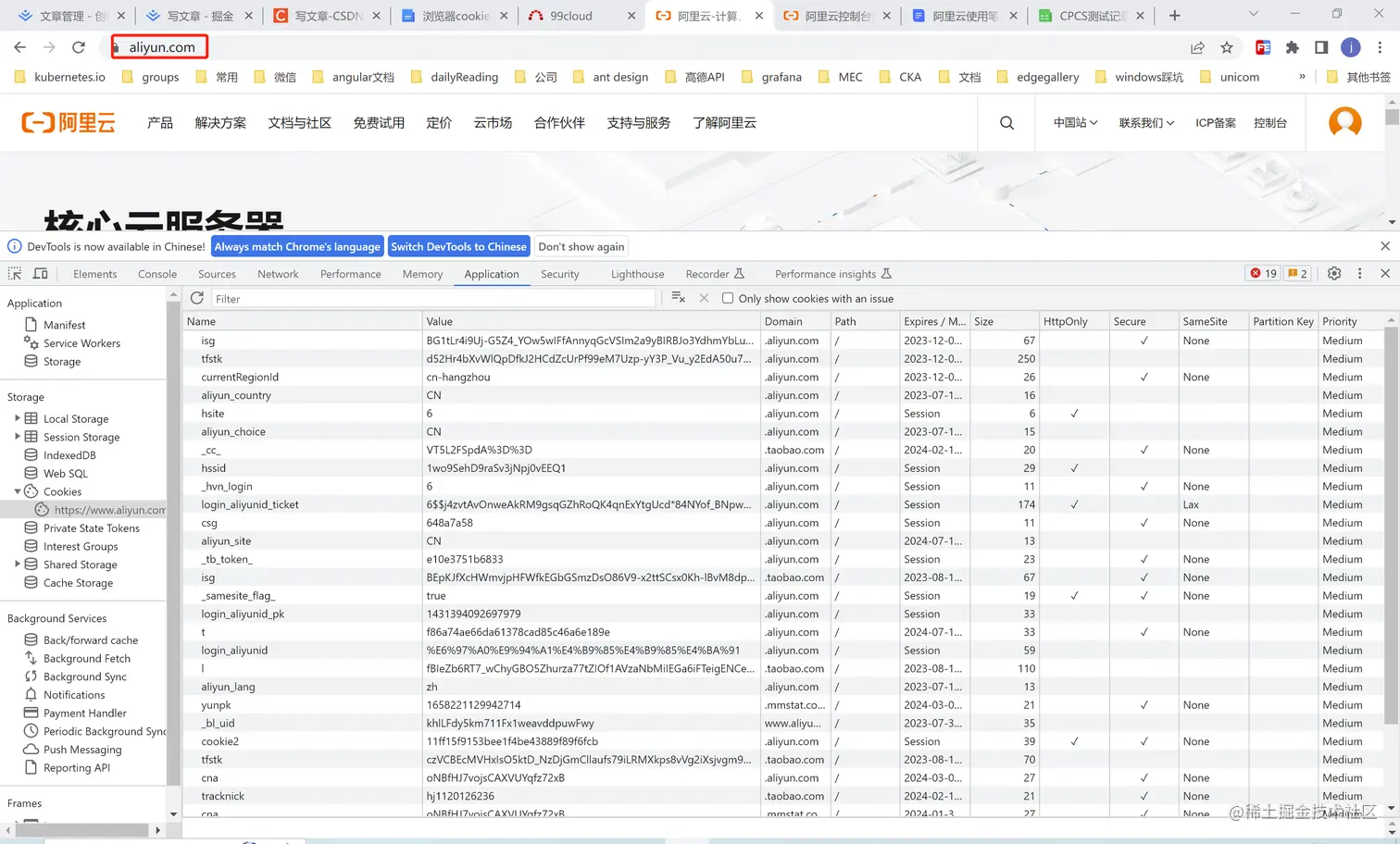This screenshot has width=1400, height=844.
Task: Close the DevTools panel
Action: (x=1385, y=273)
